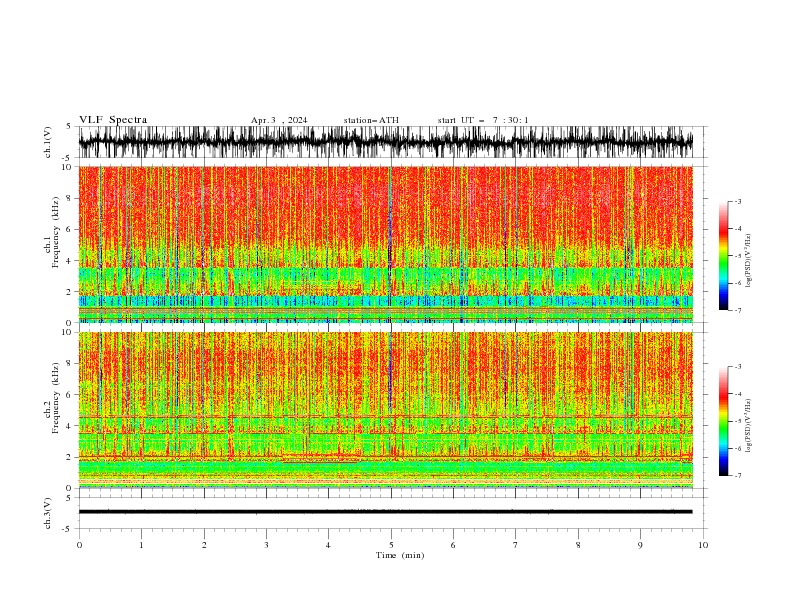Click the "-5" tick on ch.1 color bar
Viewport: 792px width, 612px height.
point(737,256)
